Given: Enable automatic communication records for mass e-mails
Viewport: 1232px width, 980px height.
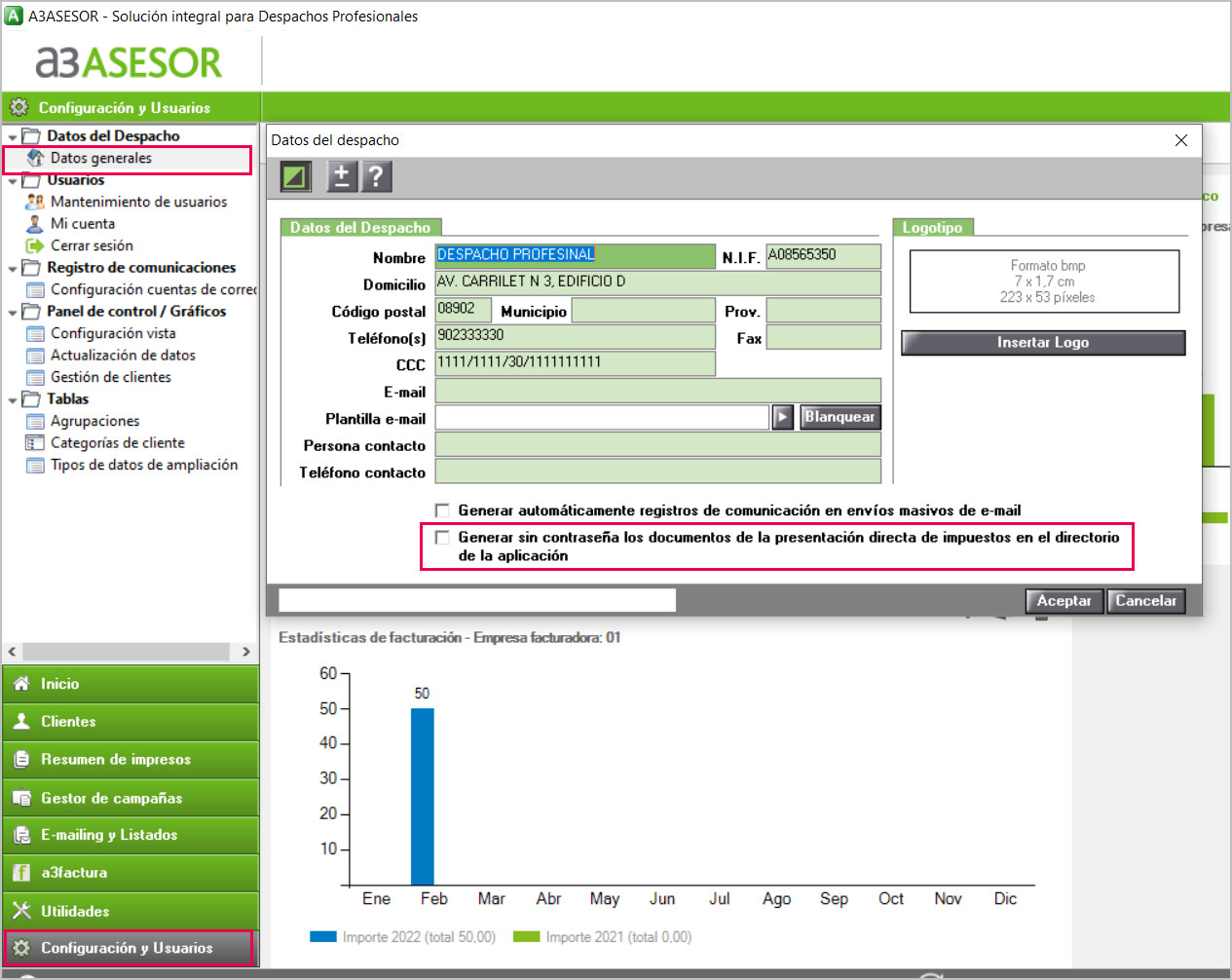Looking at the screenshot, I should pyautogui.click(x=442, y=510).
